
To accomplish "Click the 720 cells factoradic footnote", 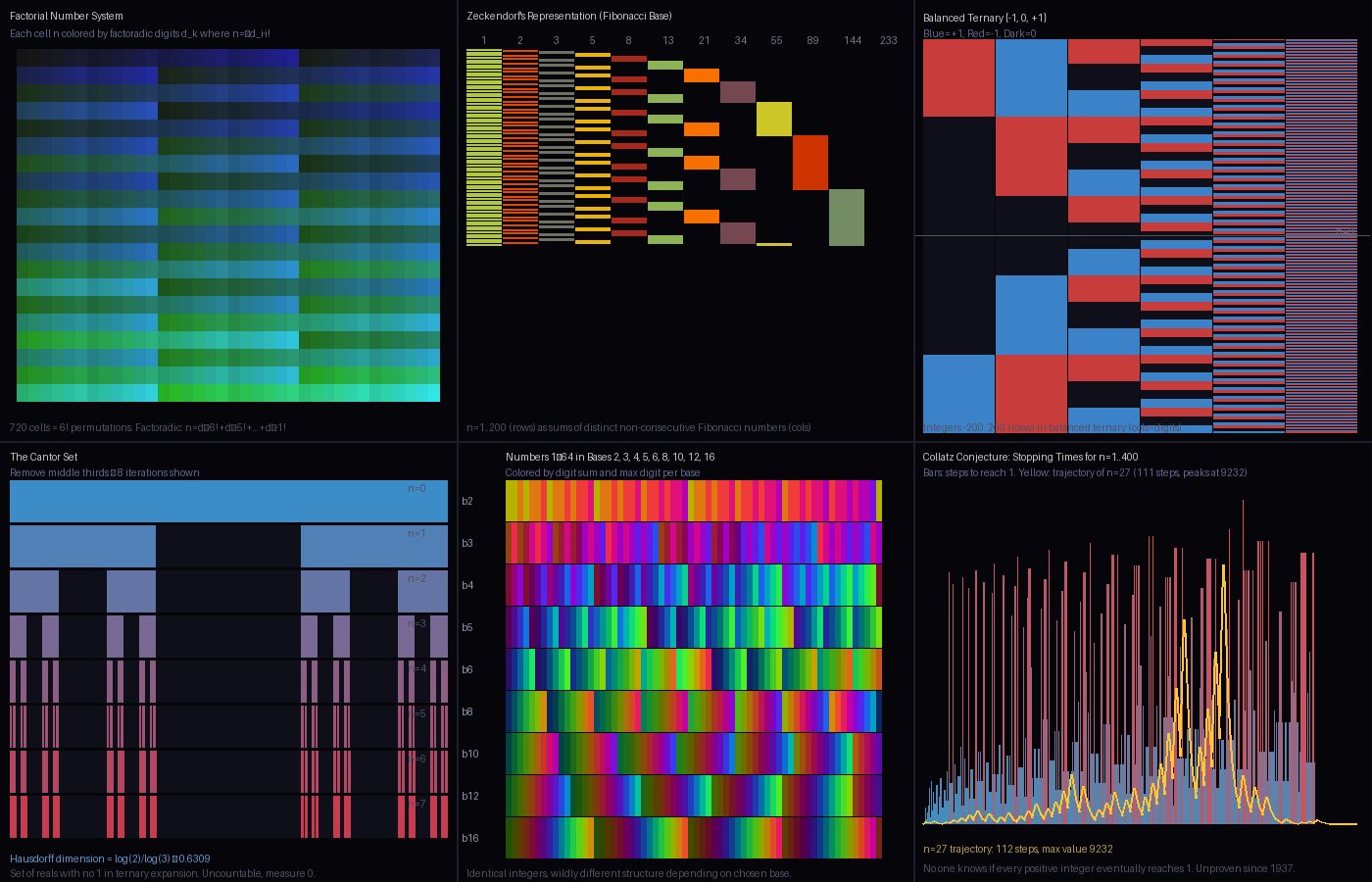I will [147, 427].
